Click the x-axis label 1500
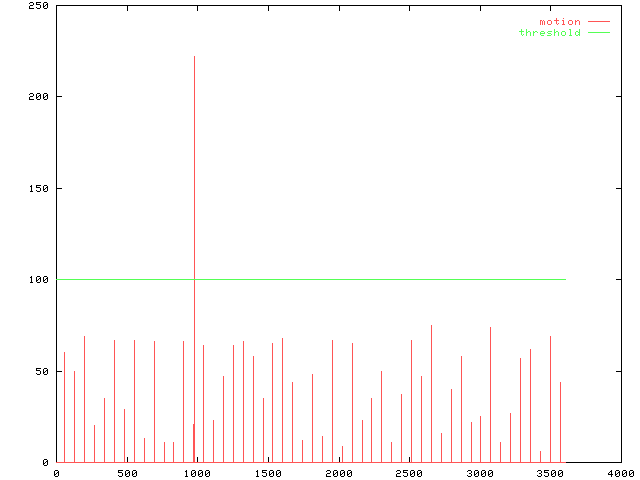640x480 pixels. click(267, 473)
